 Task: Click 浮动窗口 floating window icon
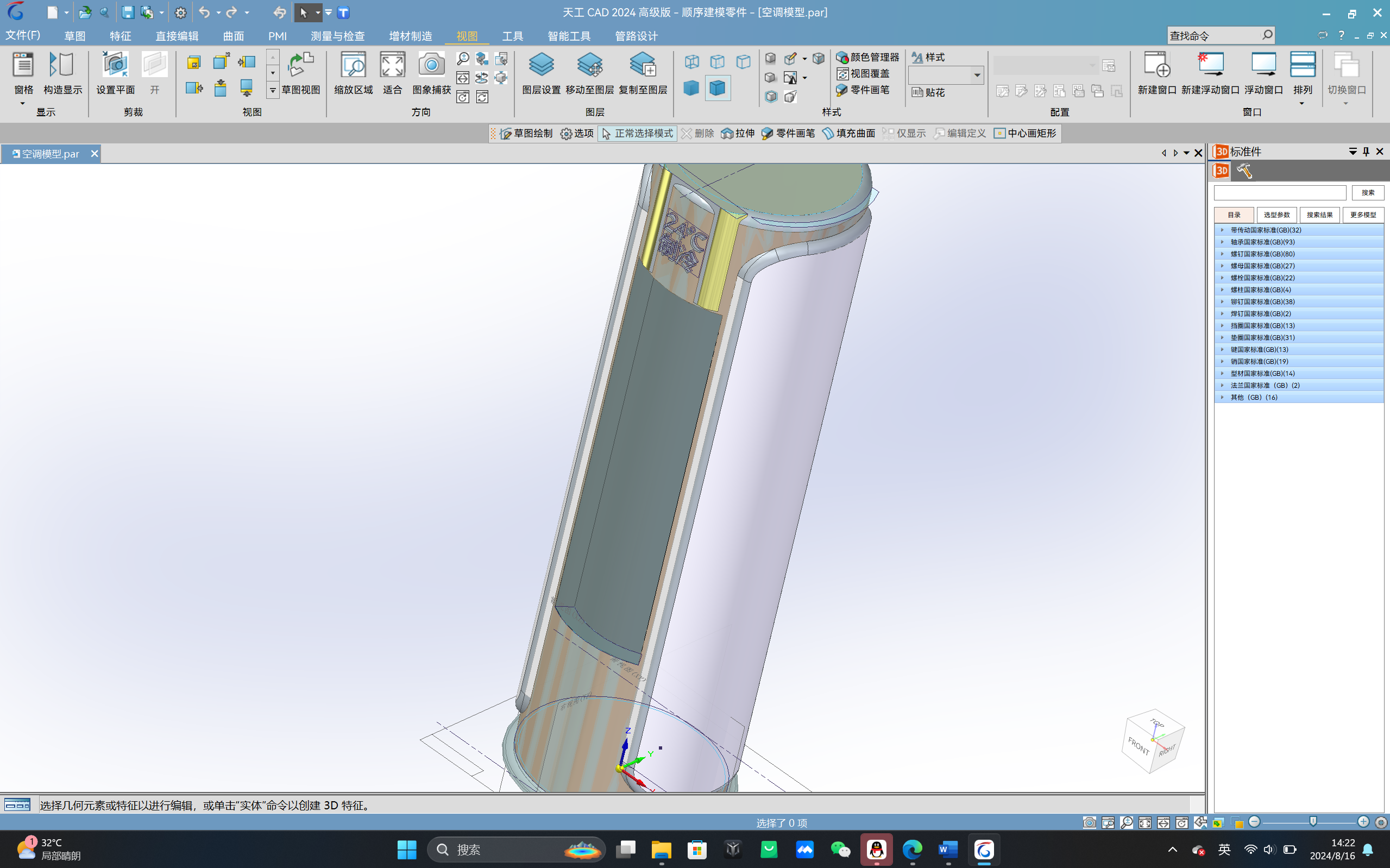(x=1263, y=73)
